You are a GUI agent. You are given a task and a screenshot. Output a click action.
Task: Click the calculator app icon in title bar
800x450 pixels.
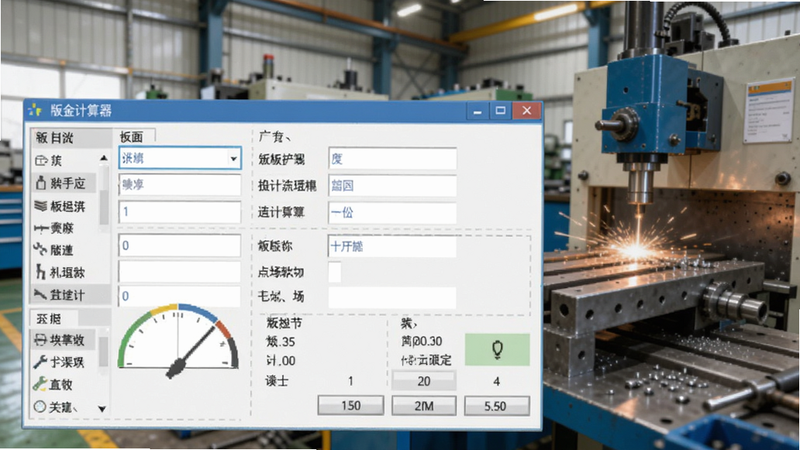coord(34,110)
